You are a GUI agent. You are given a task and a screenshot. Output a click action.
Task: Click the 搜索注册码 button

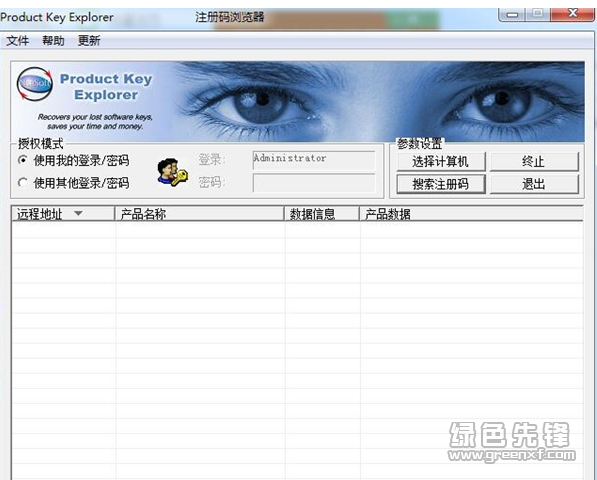(441, 184)
